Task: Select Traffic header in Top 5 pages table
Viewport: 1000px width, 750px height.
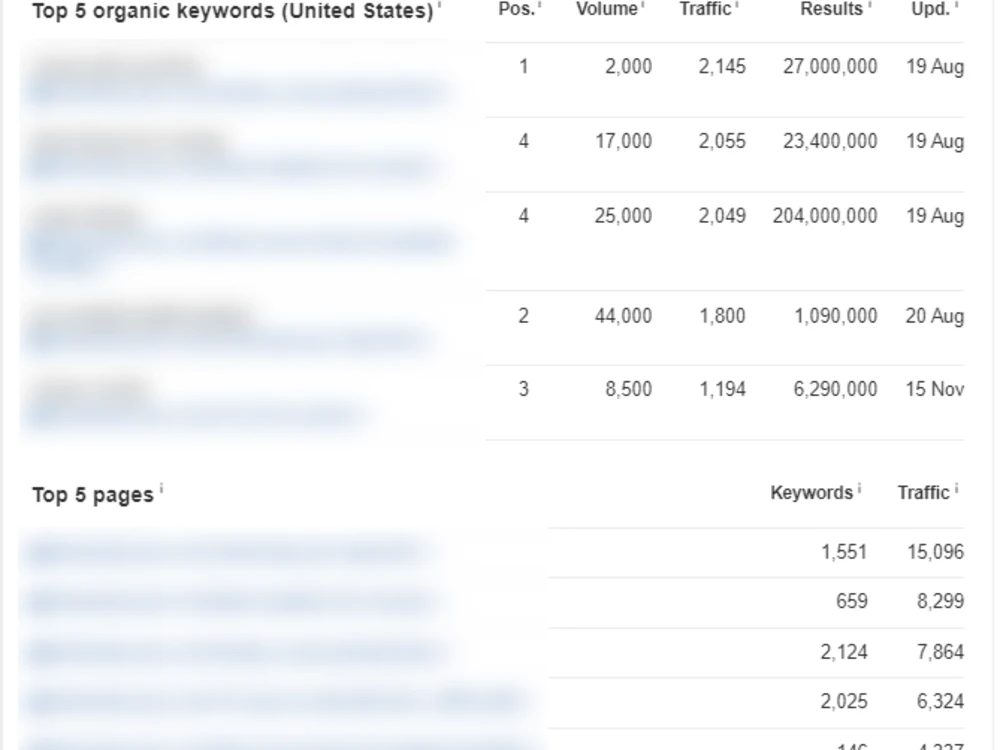Action: [x=923, y=493]
